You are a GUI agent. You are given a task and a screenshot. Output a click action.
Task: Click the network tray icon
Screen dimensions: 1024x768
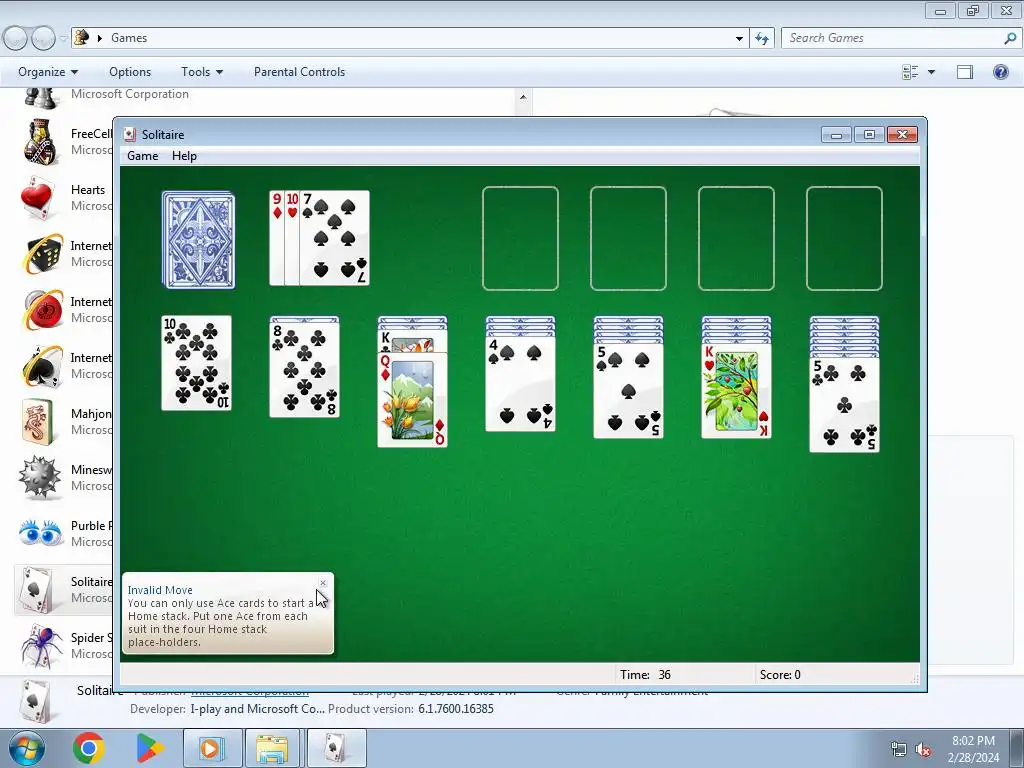tap(899, 749)
